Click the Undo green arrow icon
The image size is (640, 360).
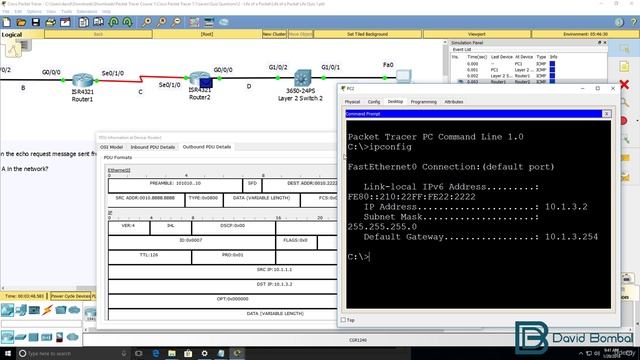113,22
